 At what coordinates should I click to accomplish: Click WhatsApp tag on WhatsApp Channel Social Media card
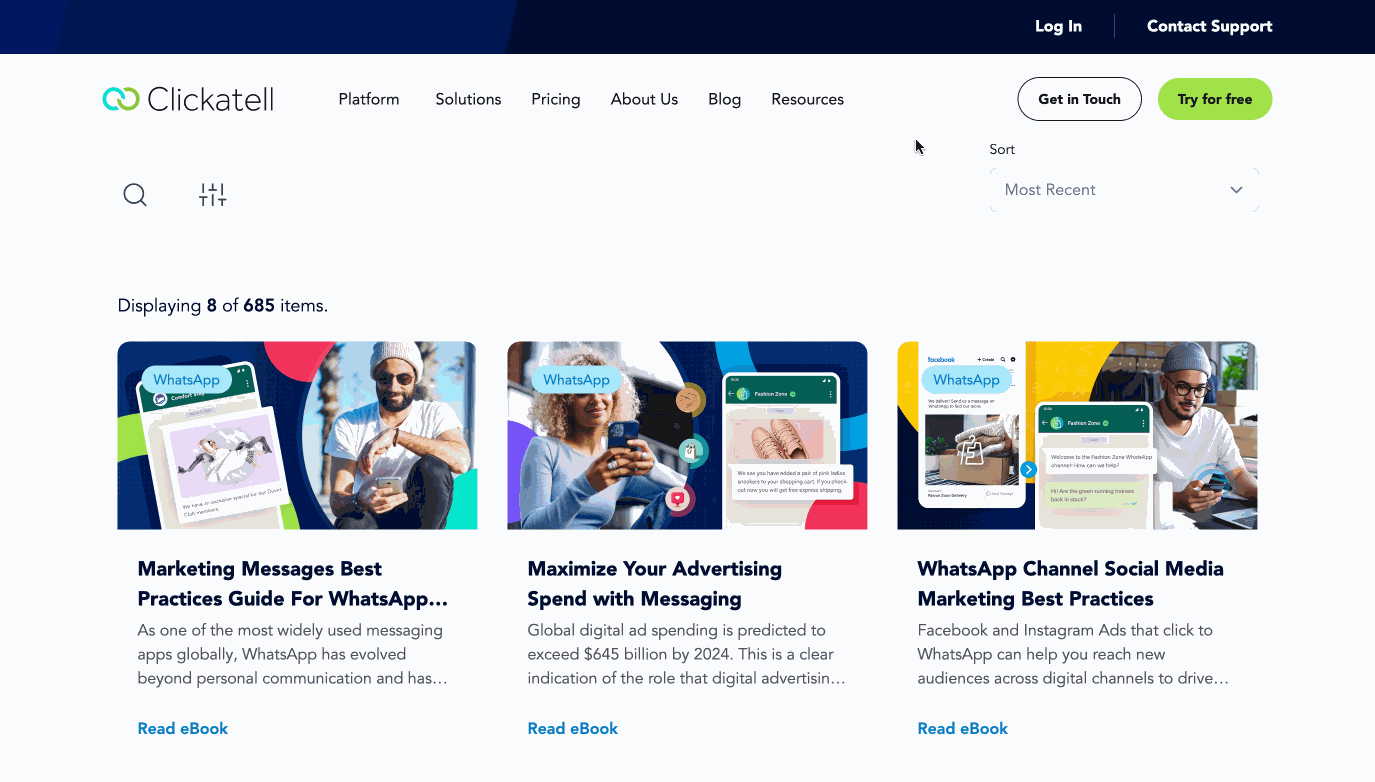coord(967,380)
